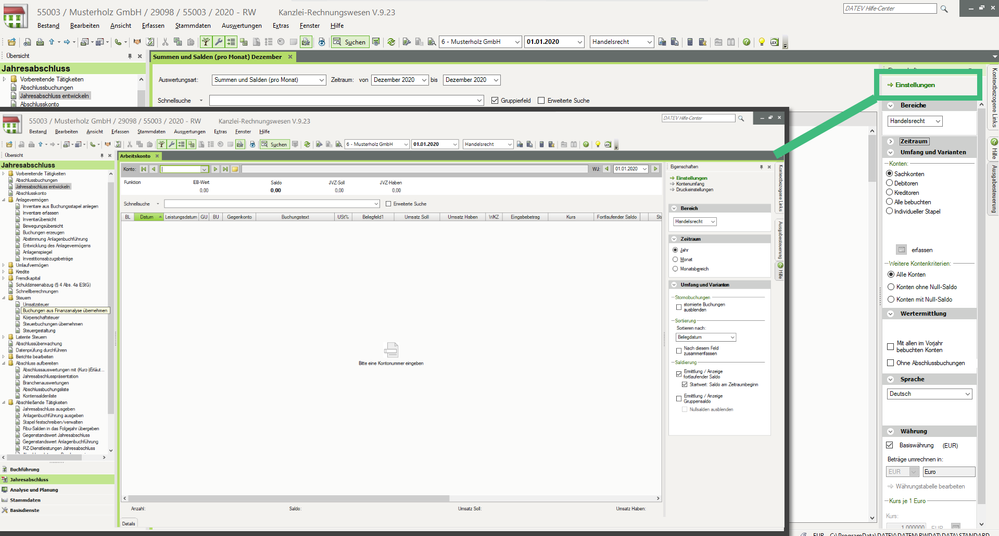Click the tree icon in back window toolbar

click(206, 42)
